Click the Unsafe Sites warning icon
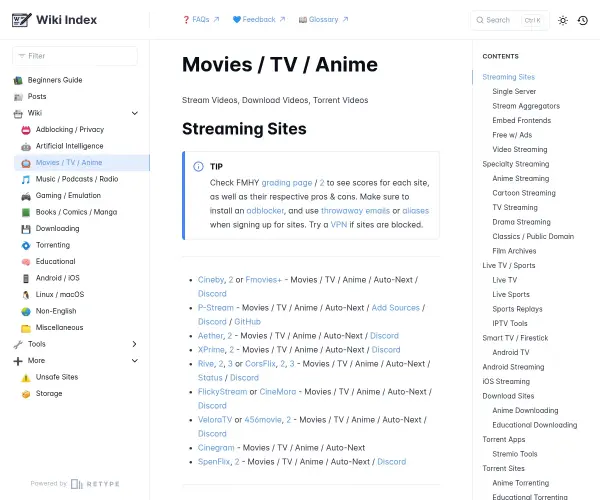Image resolution: width=600 pixels, height=500 pixels. click(26, 378)
